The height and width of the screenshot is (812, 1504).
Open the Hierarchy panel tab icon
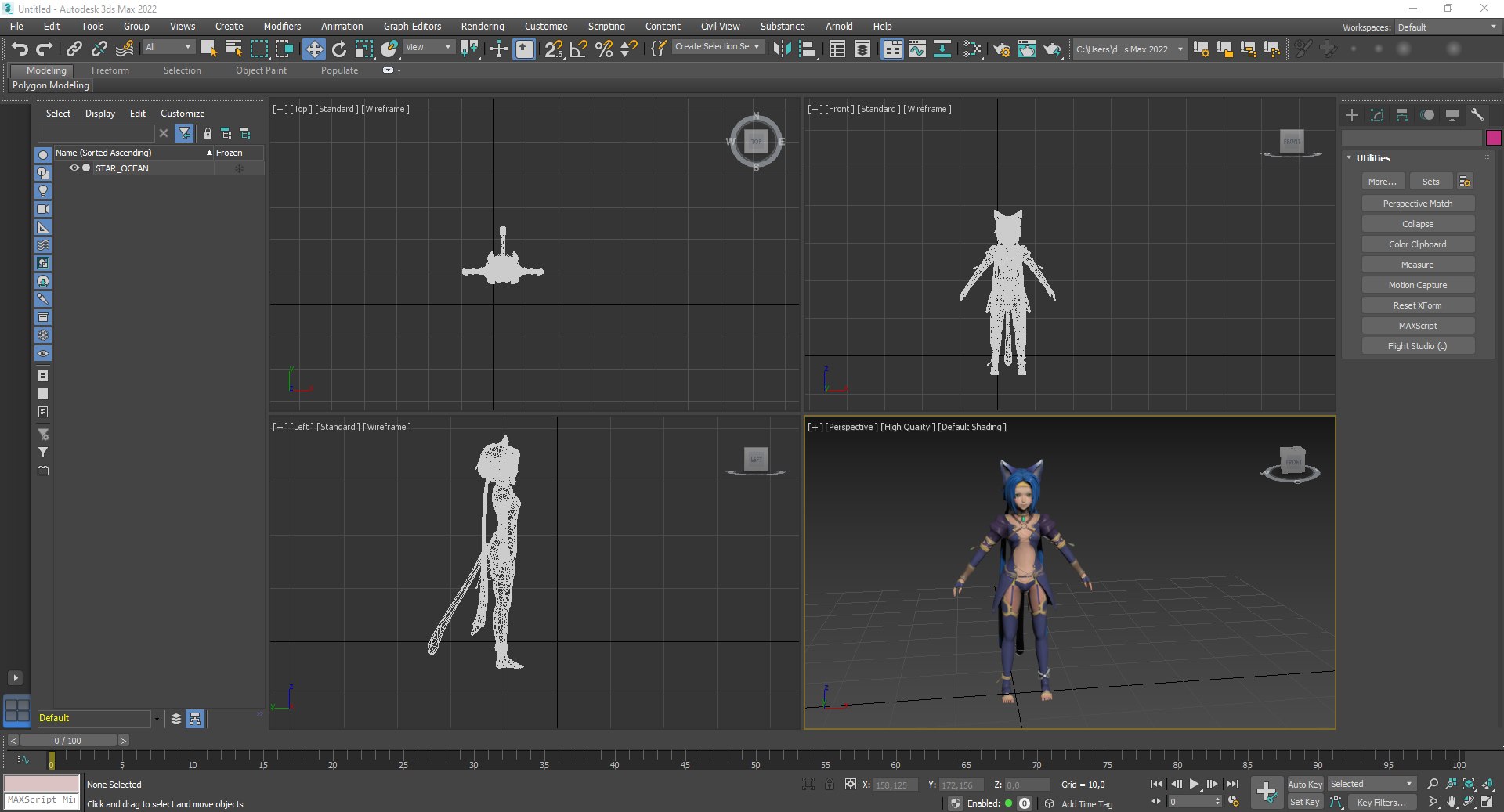tap(1402, 115)
